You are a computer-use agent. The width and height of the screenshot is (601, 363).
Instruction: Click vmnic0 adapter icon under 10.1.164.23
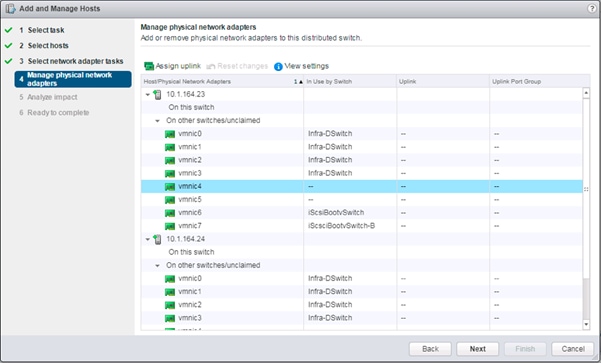(170, 134)
